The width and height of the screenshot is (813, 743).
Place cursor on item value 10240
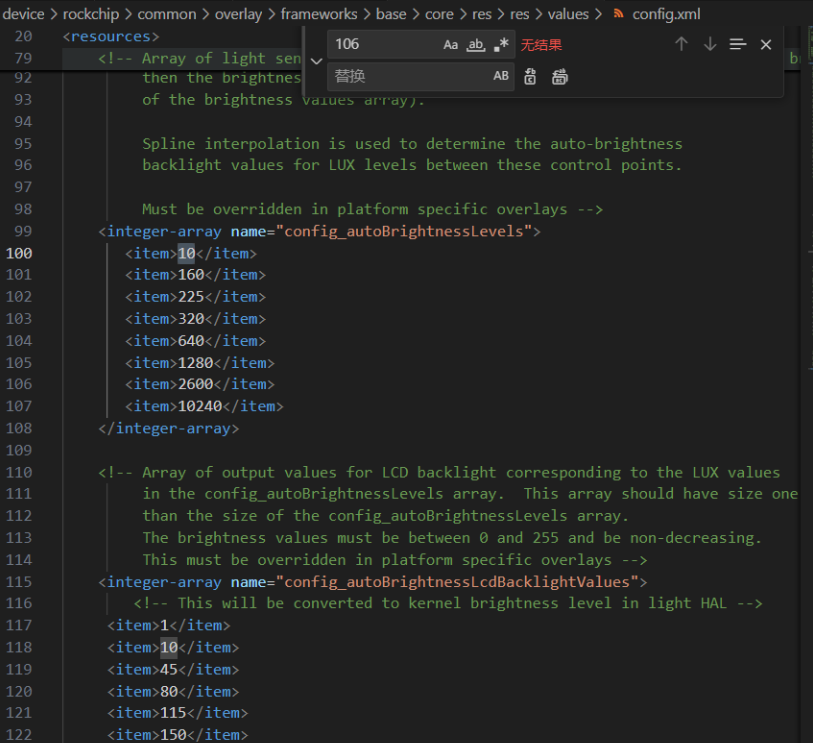[x=200, y=406]
